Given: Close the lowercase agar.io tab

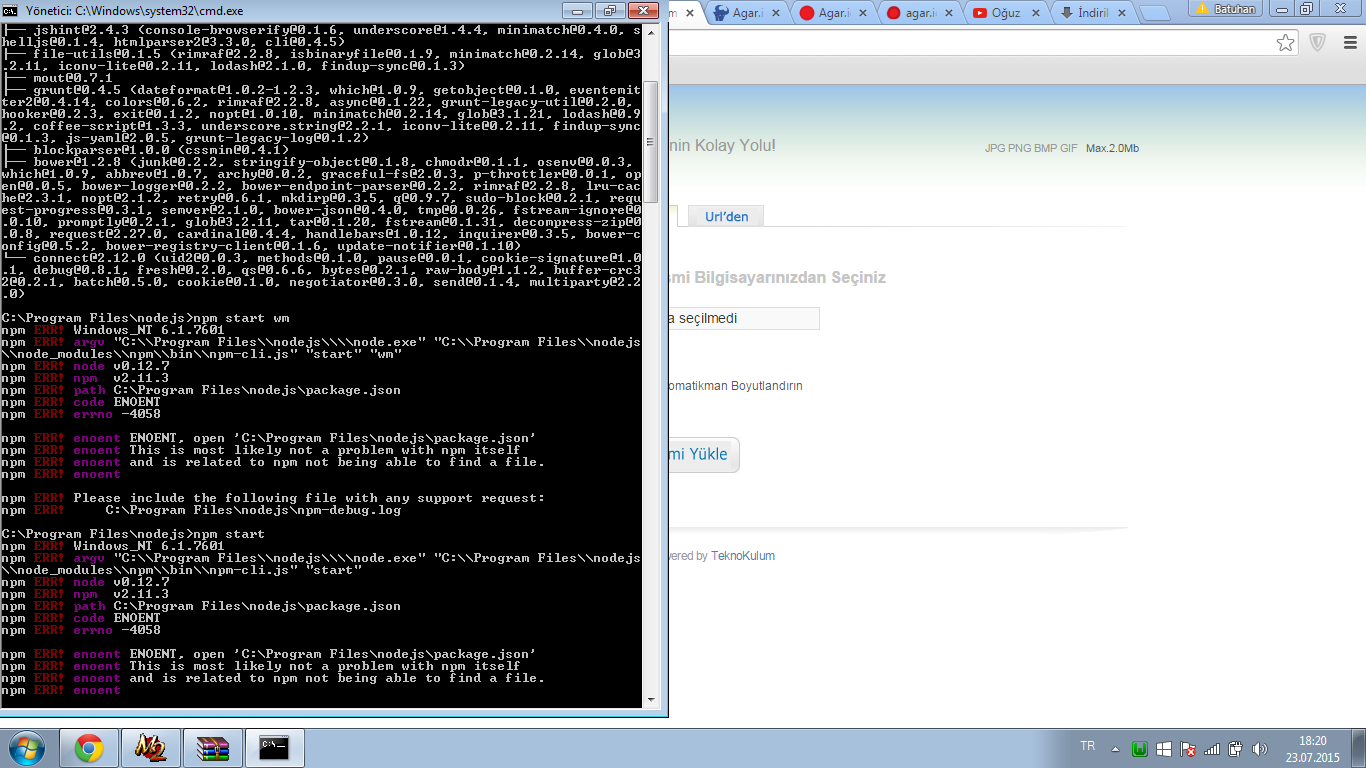Looking at the screenshot, I should click(x=951, y=13).
